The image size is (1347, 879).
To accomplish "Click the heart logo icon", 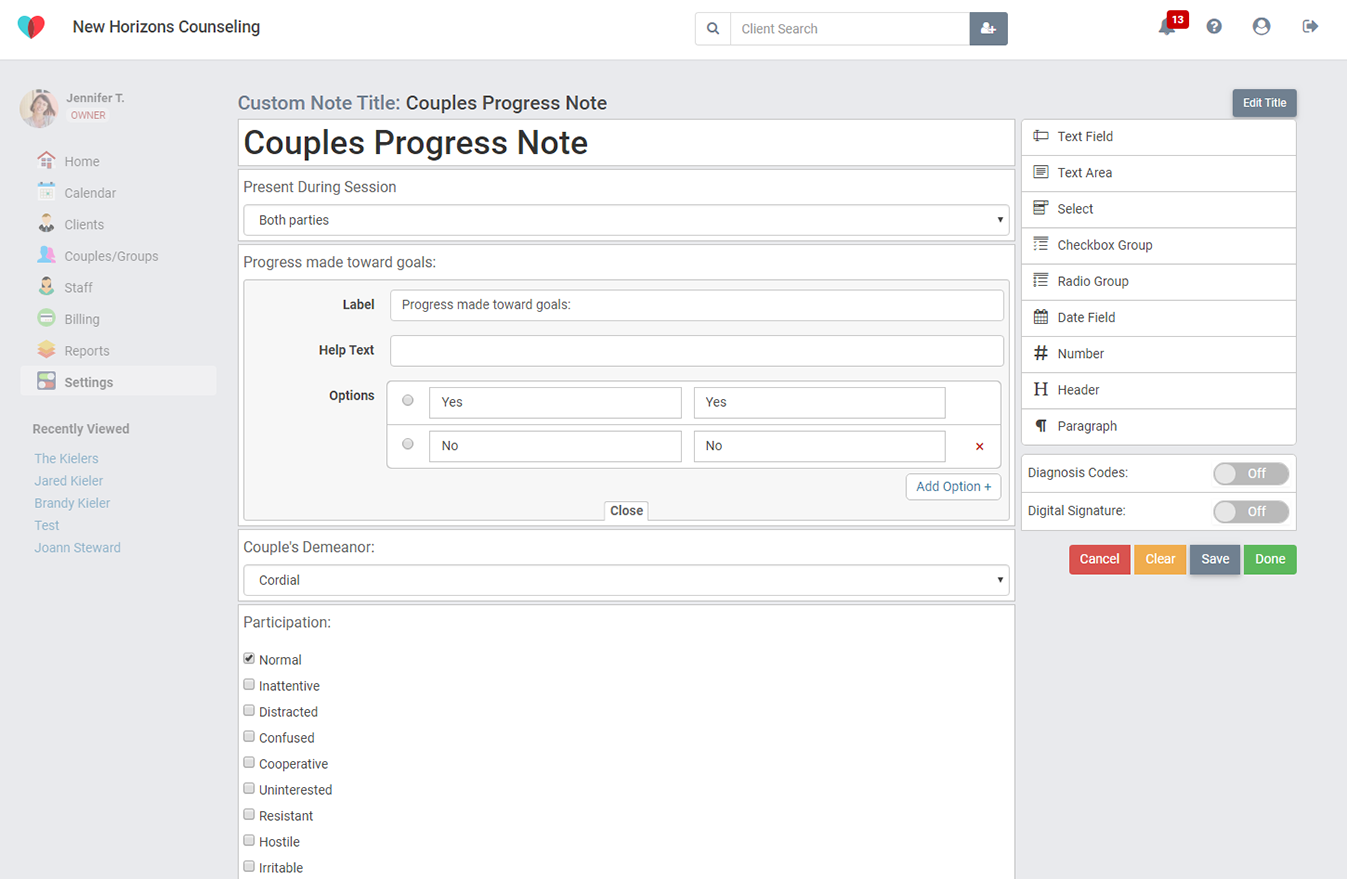I will pyautogui.click(x=31, y=27).
